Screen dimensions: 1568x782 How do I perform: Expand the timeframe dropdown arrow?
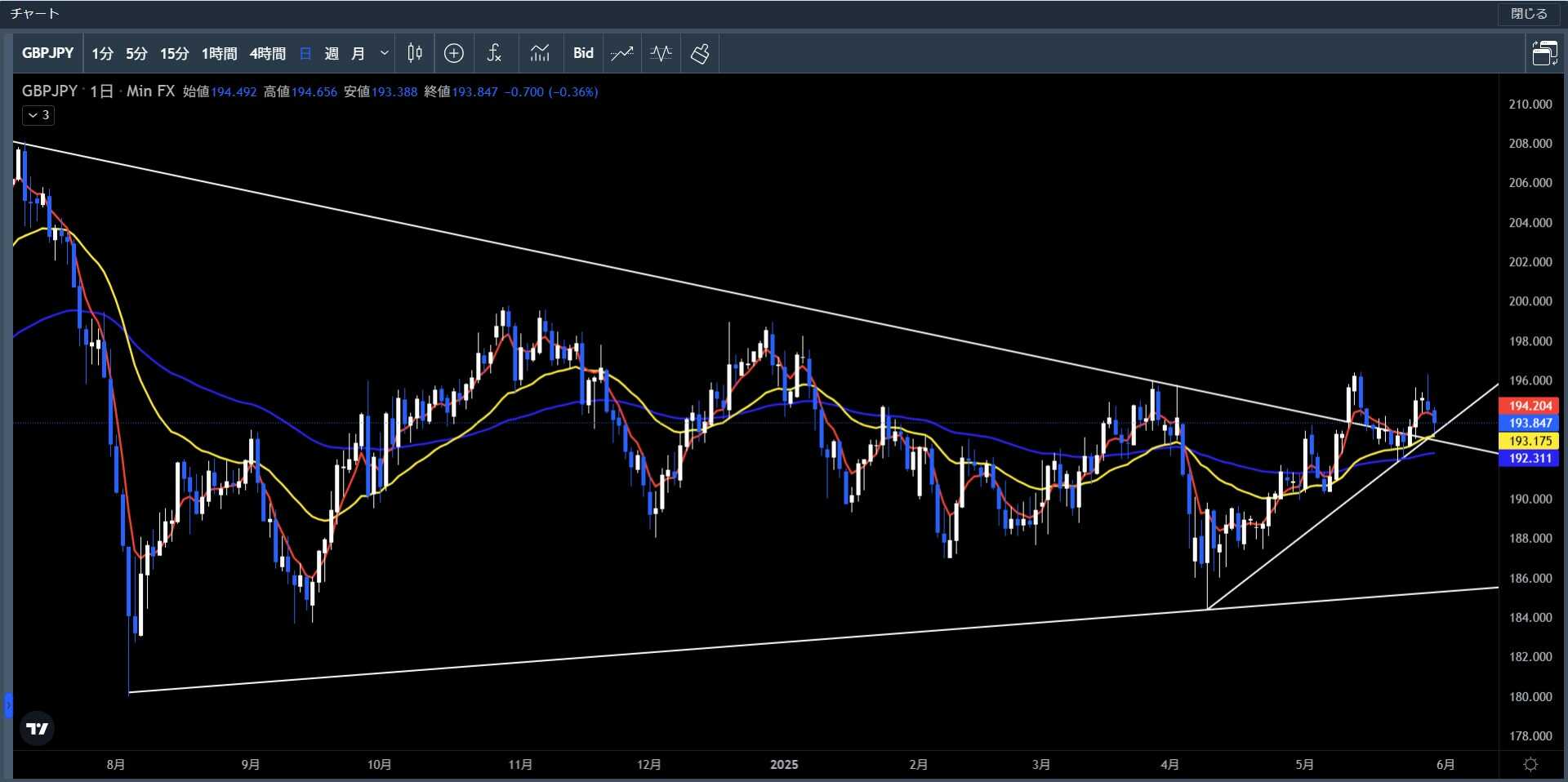(384, 53)
